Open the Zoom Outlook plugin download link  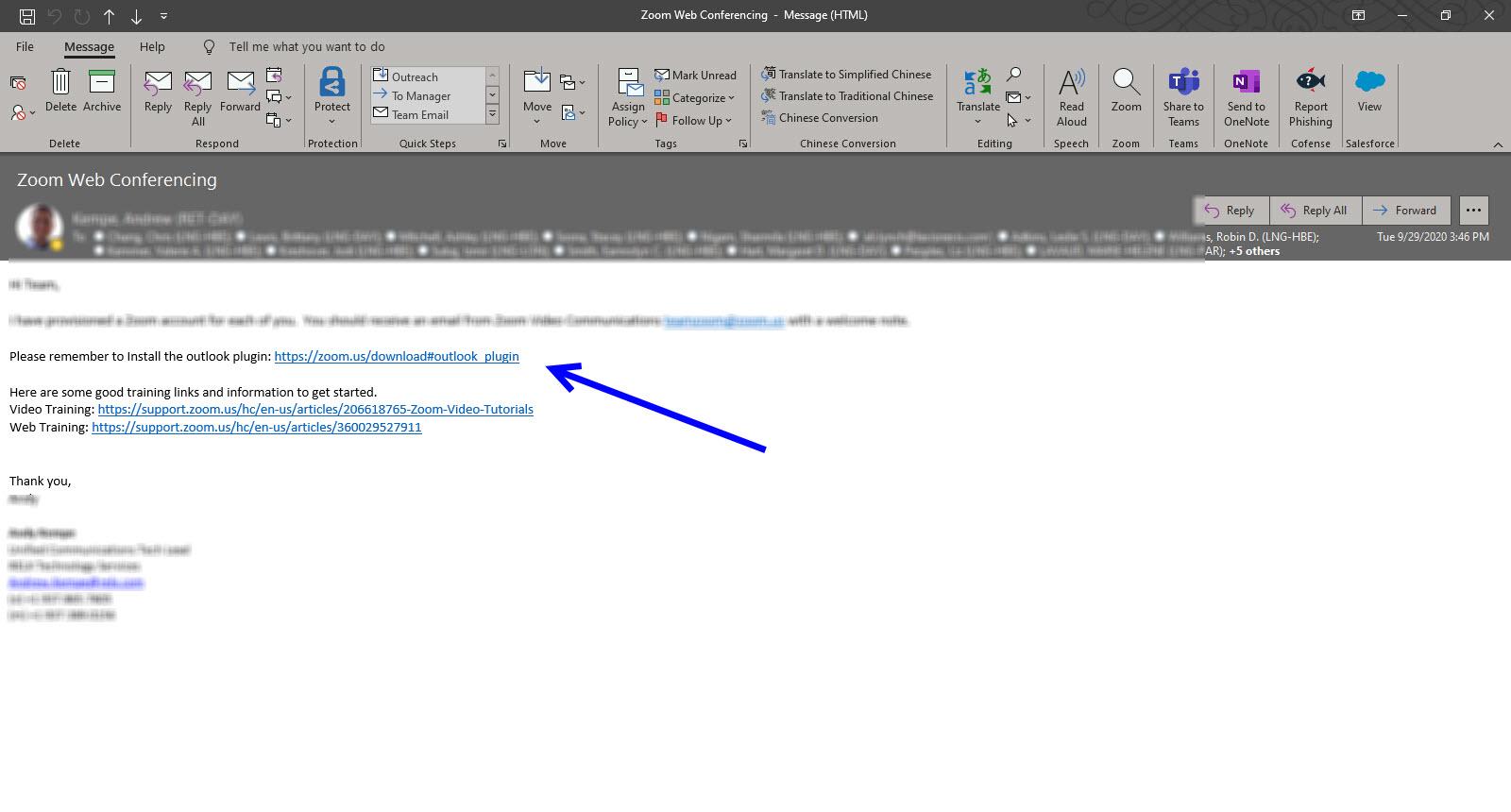click(397, 356)
